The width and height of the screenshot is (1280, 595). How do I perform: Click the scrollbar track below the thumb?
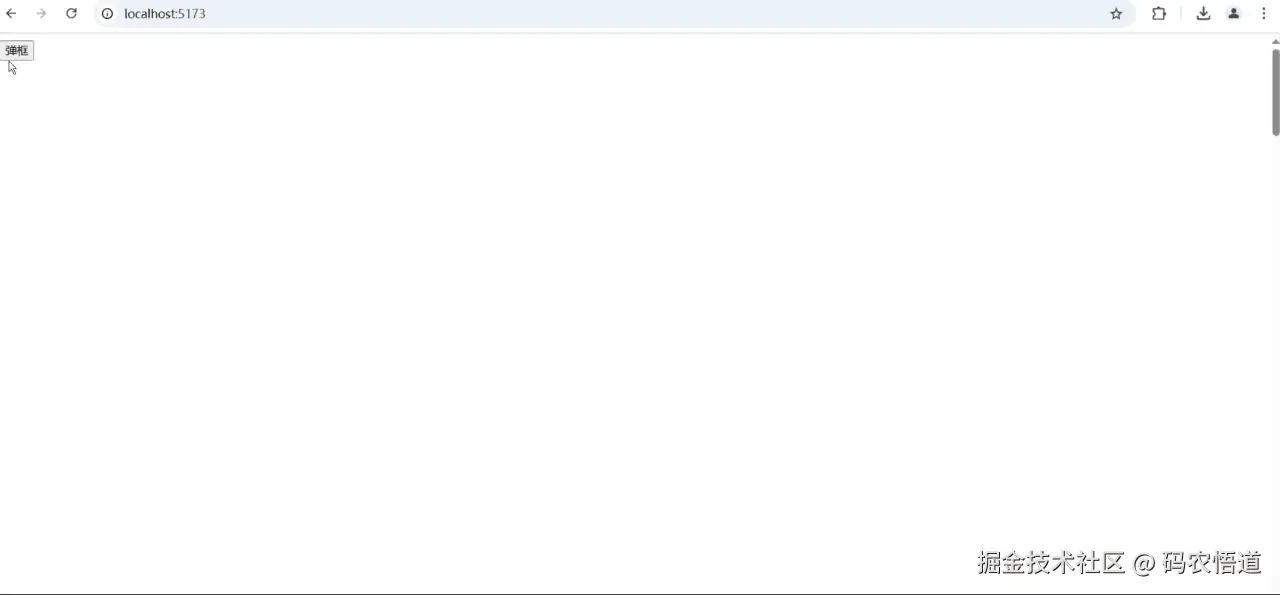pos(1275,360)
